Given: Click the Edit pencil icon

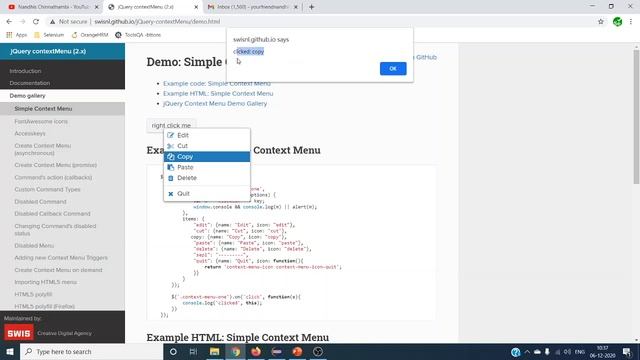Looking at the screenshot, I should [x=171, y=135].
